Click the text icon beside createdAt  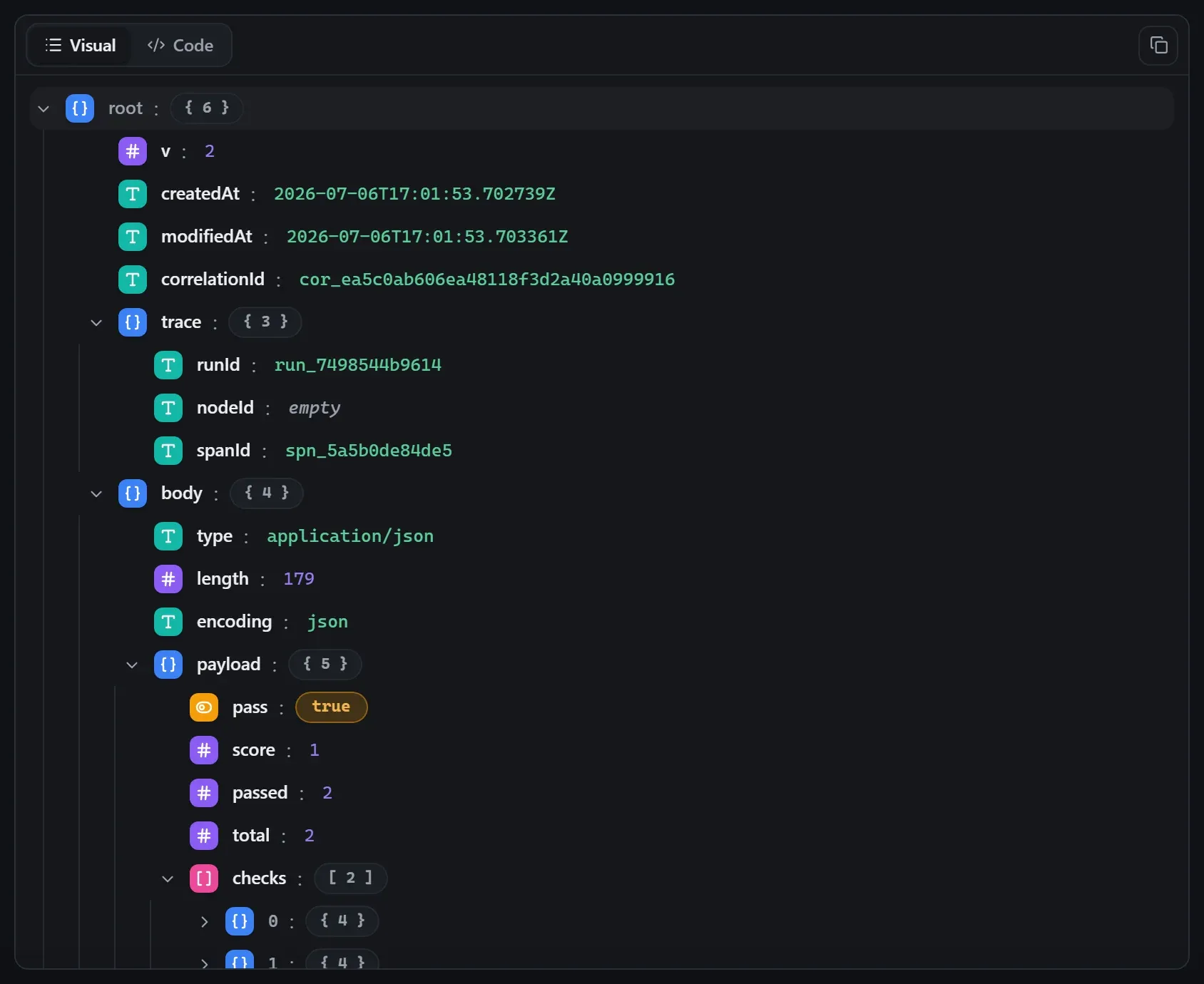coord(133,194)
